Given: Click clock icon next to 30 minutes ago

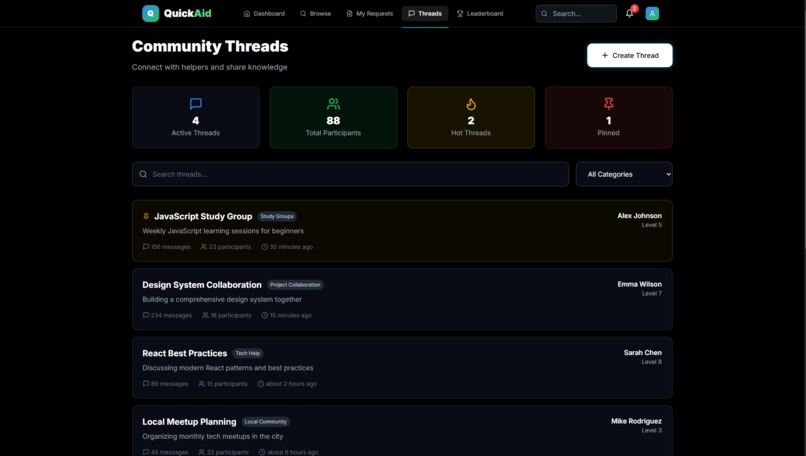Looking at the screenshot, I should point(265,247).
